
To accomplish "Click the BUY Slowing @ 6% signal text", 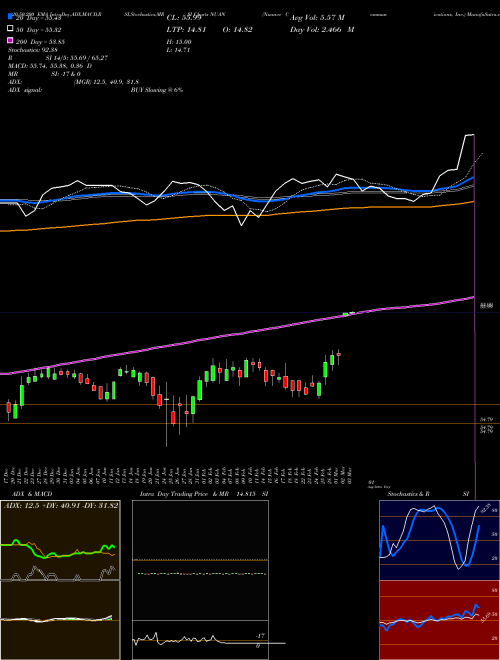I will click(157, 90).
